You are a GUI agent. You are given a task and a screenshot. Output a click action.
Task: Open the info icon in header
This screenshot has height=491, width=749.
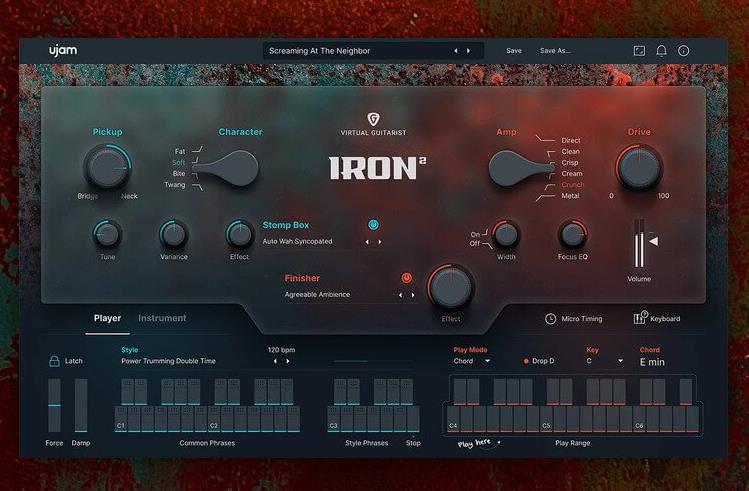coord(684,50)
